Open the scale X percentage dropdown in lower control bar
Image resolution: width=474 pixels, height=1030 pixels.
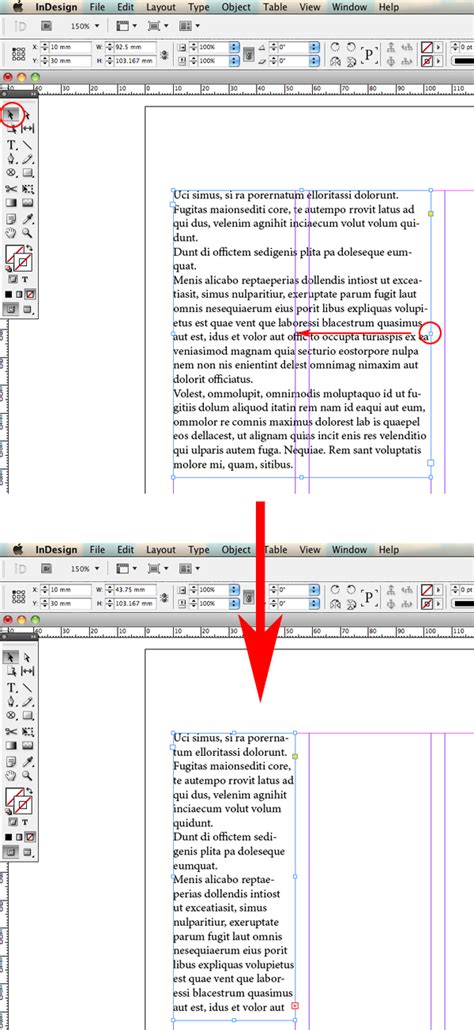pos(234,590)
